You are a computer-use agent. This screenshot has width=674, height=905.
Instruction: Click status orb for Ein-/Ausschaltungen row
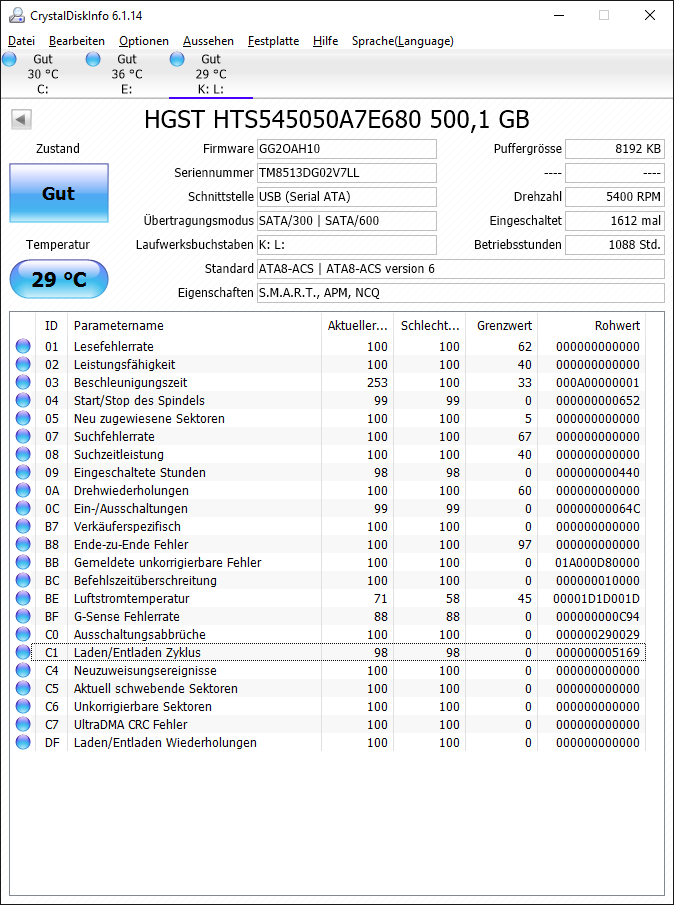(23, 508)
